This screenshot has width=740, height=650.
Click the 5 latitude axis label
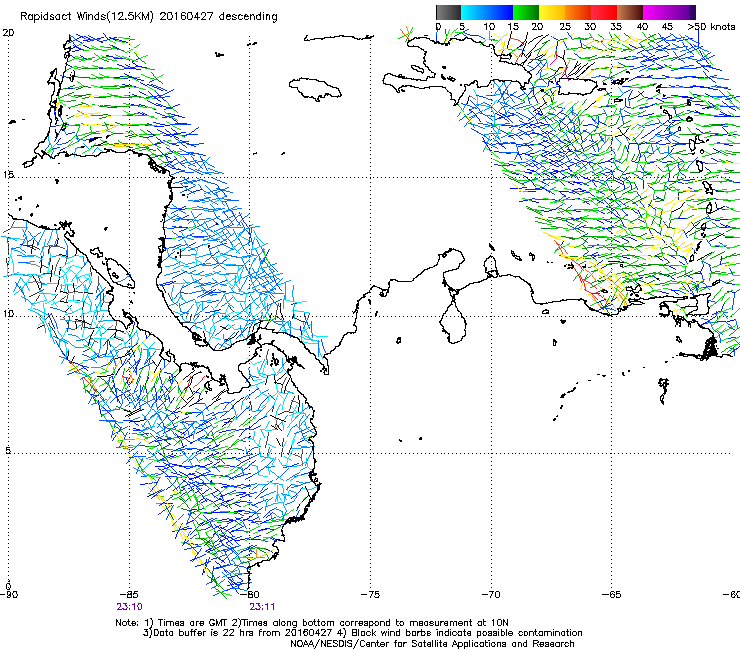tap(8, 451)
